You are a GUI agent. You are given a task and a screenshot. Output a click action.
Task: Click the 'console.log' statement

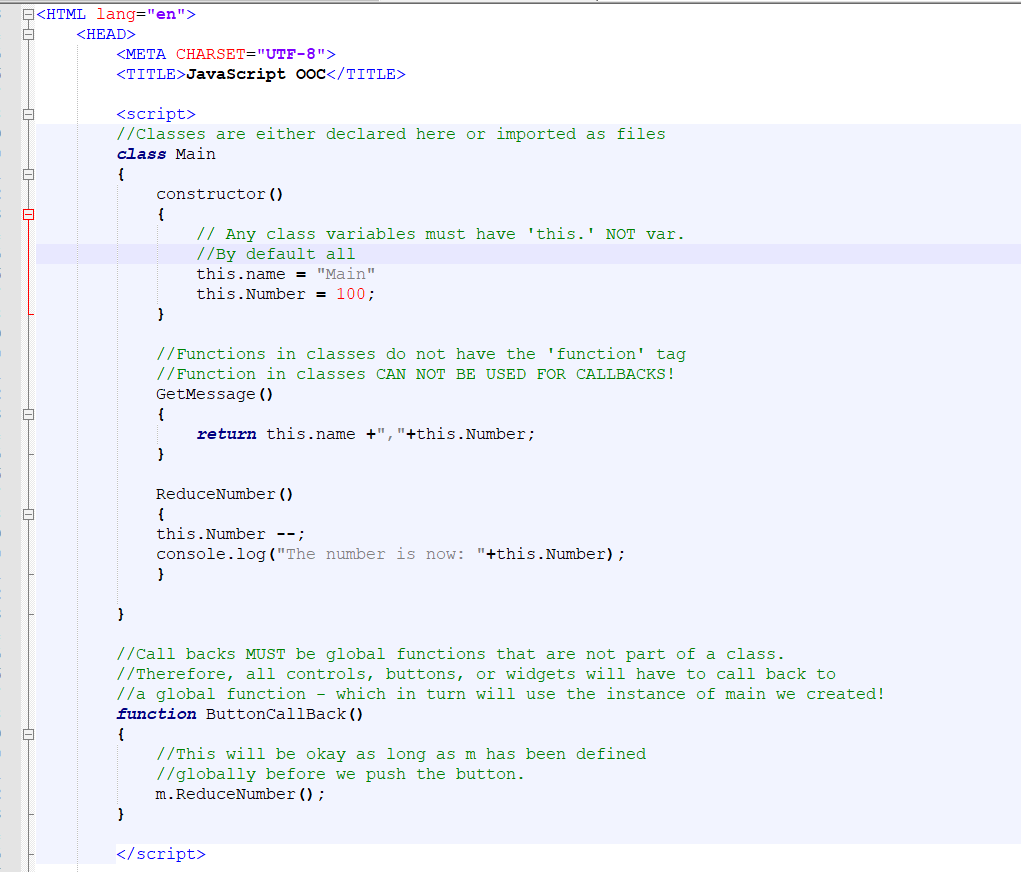[390, 554]
